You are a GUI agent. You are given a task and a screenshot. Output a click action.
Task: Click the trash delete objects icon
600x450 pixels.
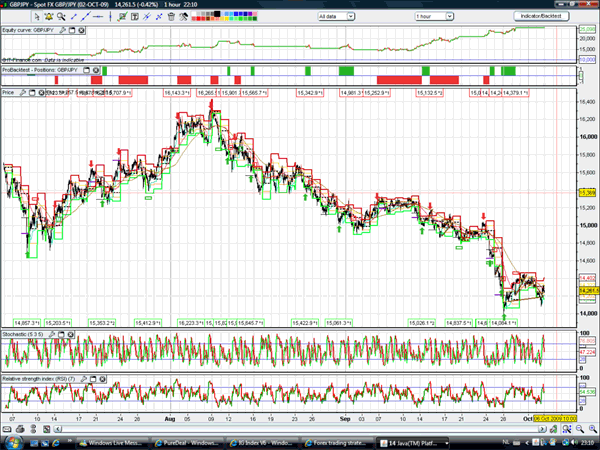click(x=171, y=16)
